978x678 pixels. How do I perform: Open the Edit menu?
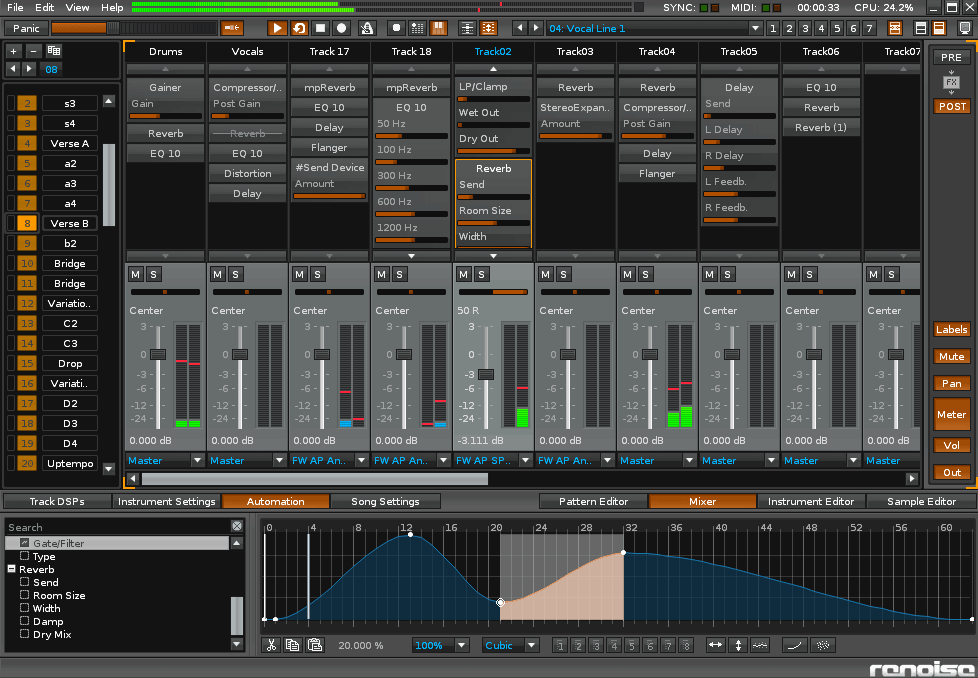44,7
